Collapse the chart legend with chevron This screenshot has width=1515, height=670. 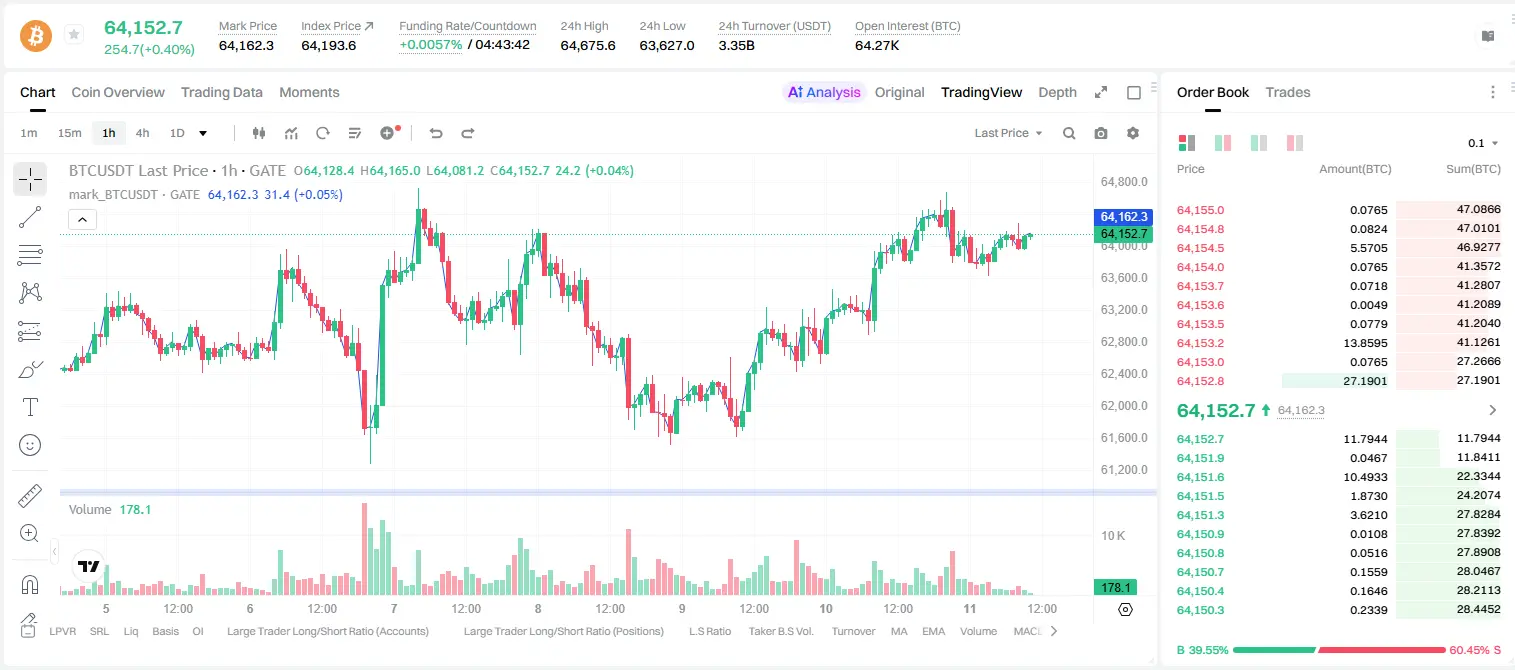tap(82, 219)
